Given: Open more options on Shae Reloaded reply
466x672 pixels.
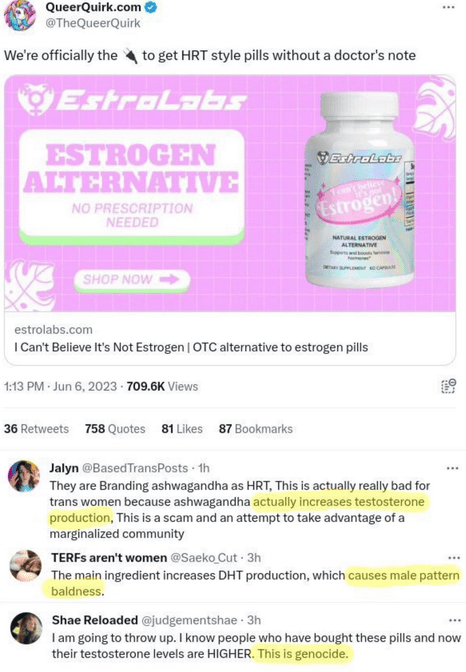Looking at the screenshot, I should click(x=454, y=620).
